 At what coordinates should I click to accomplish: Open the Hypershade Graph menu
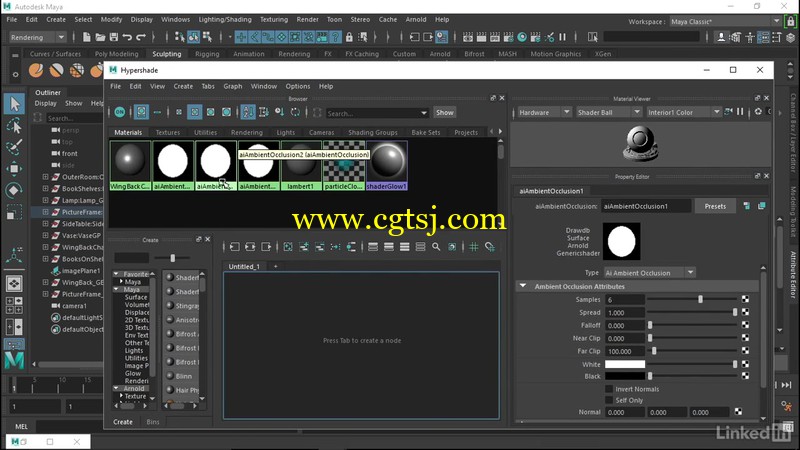point(233,86)
